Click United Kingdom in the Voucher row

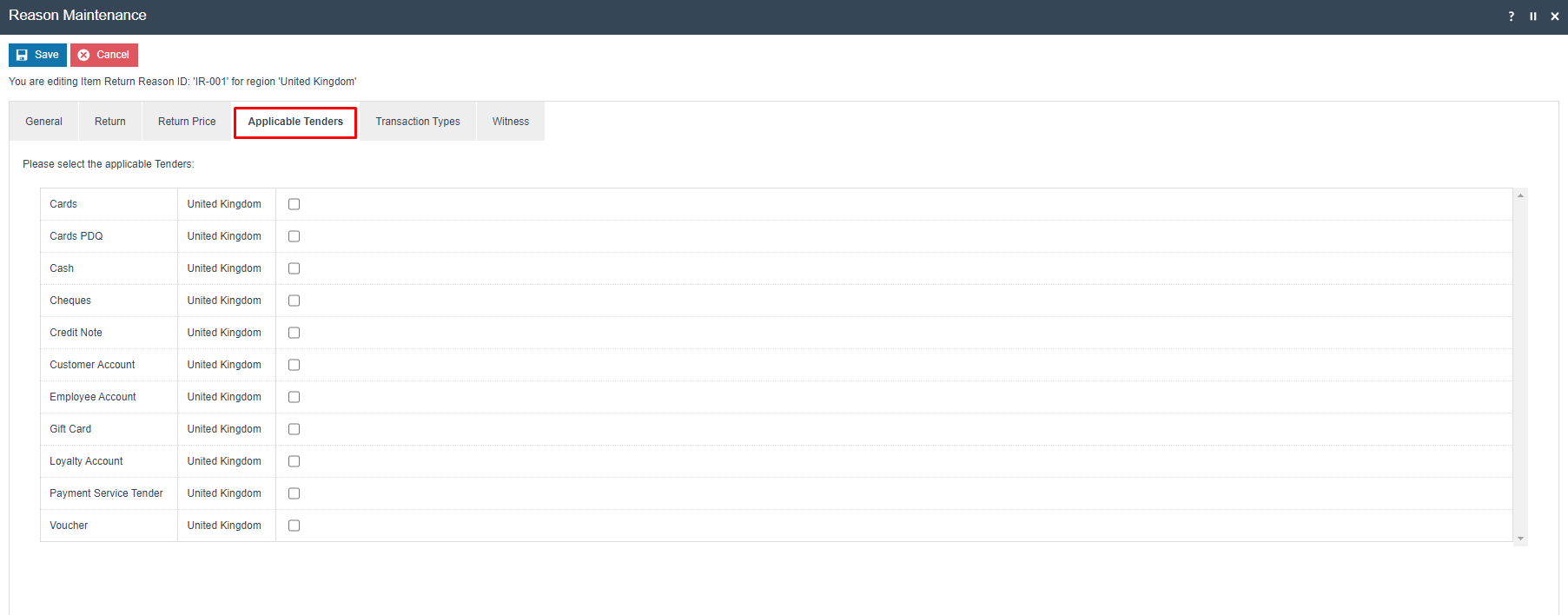click(224, 526)
